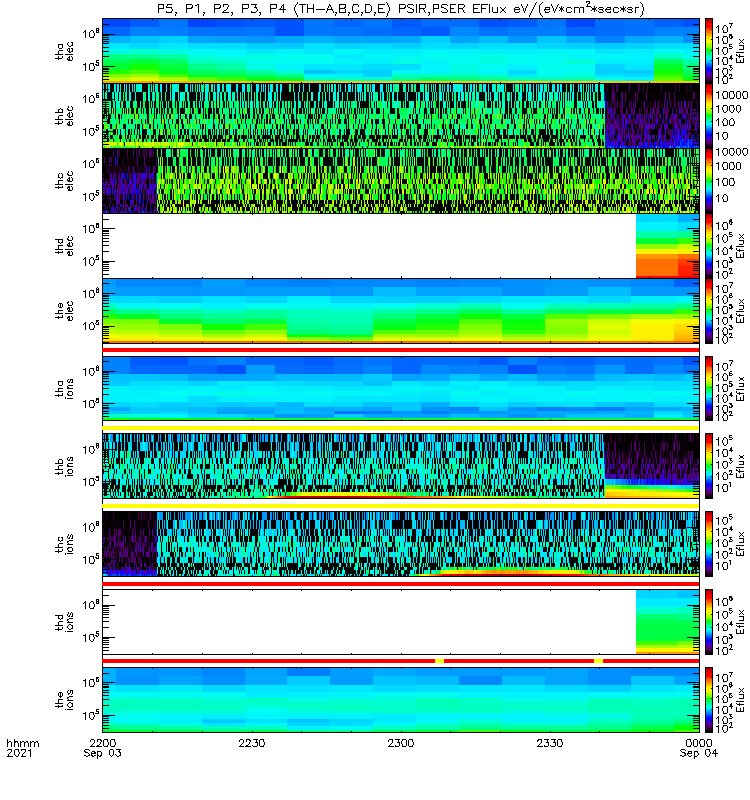Click the color bar beside the thb elec panel
The image size is (750, 800).
(709, 116)
